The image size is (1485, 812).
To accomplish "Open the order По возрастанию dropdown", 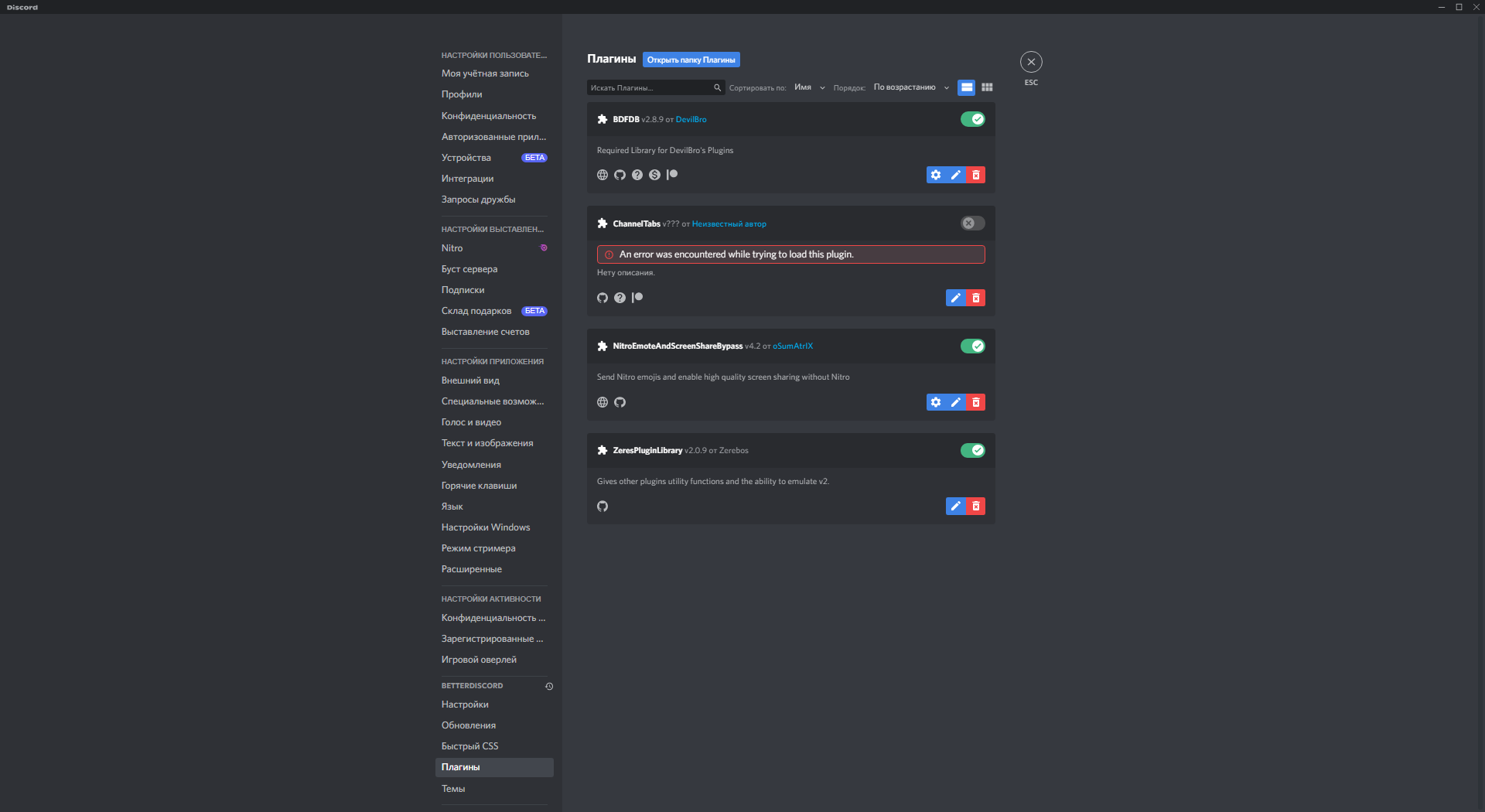I will 911,87.
